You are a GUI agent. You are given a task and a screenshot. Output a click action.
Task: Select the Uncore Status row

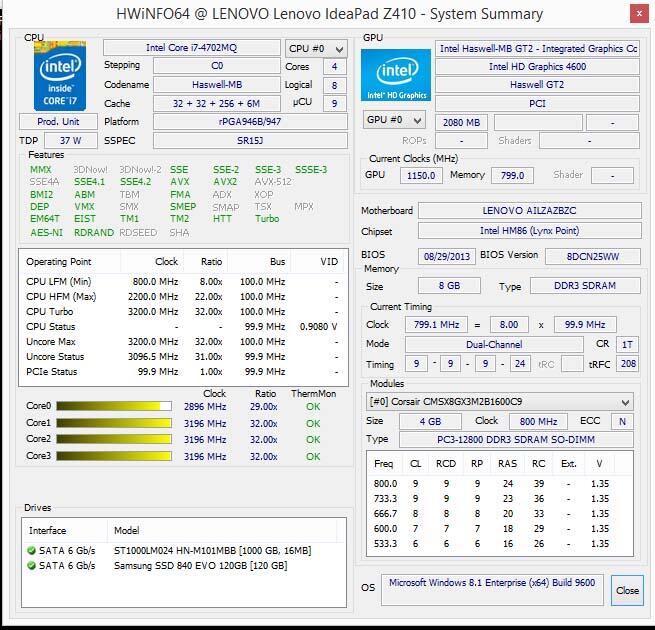point(183,357)
